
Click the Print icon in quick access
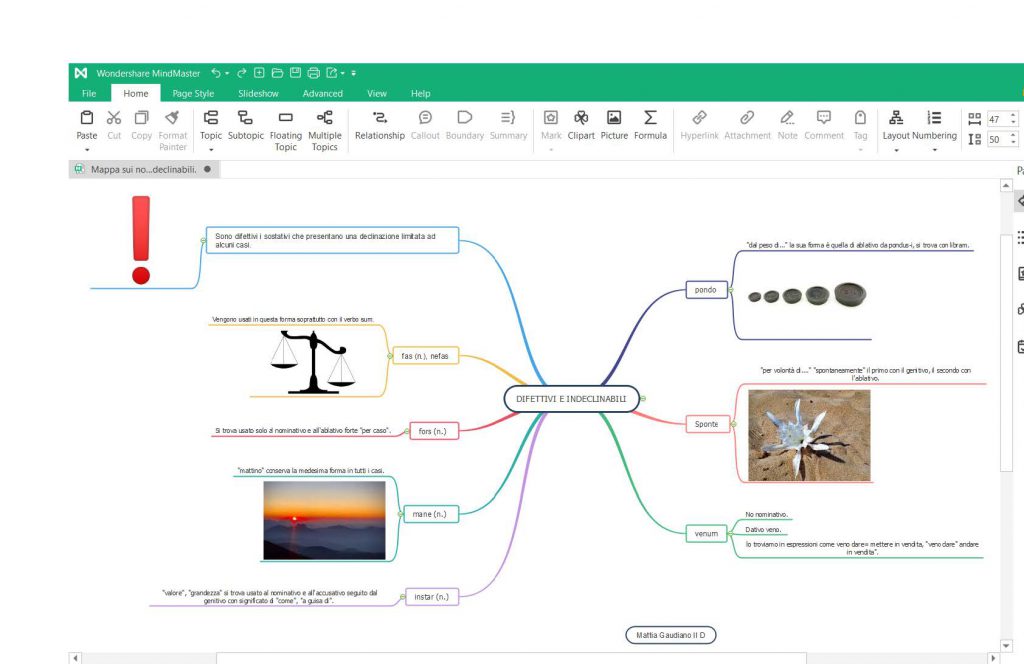coord(313,73)
